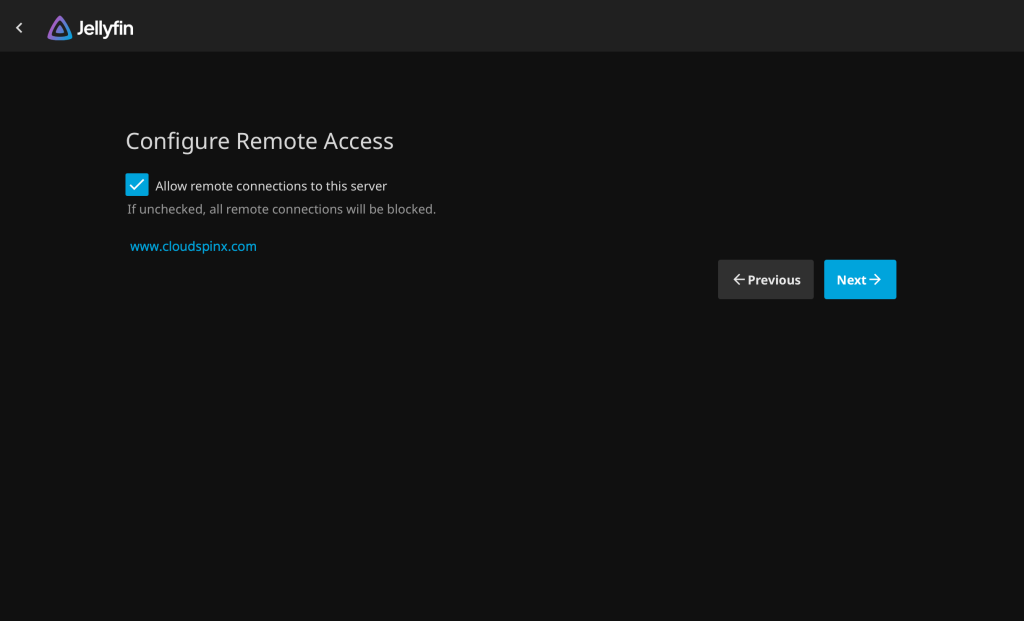The height and width of the screenshot is (621, 1024).
Task: Click the purple gem icon beside Jellyfin wordmark
Action: (x=61, y=27)
